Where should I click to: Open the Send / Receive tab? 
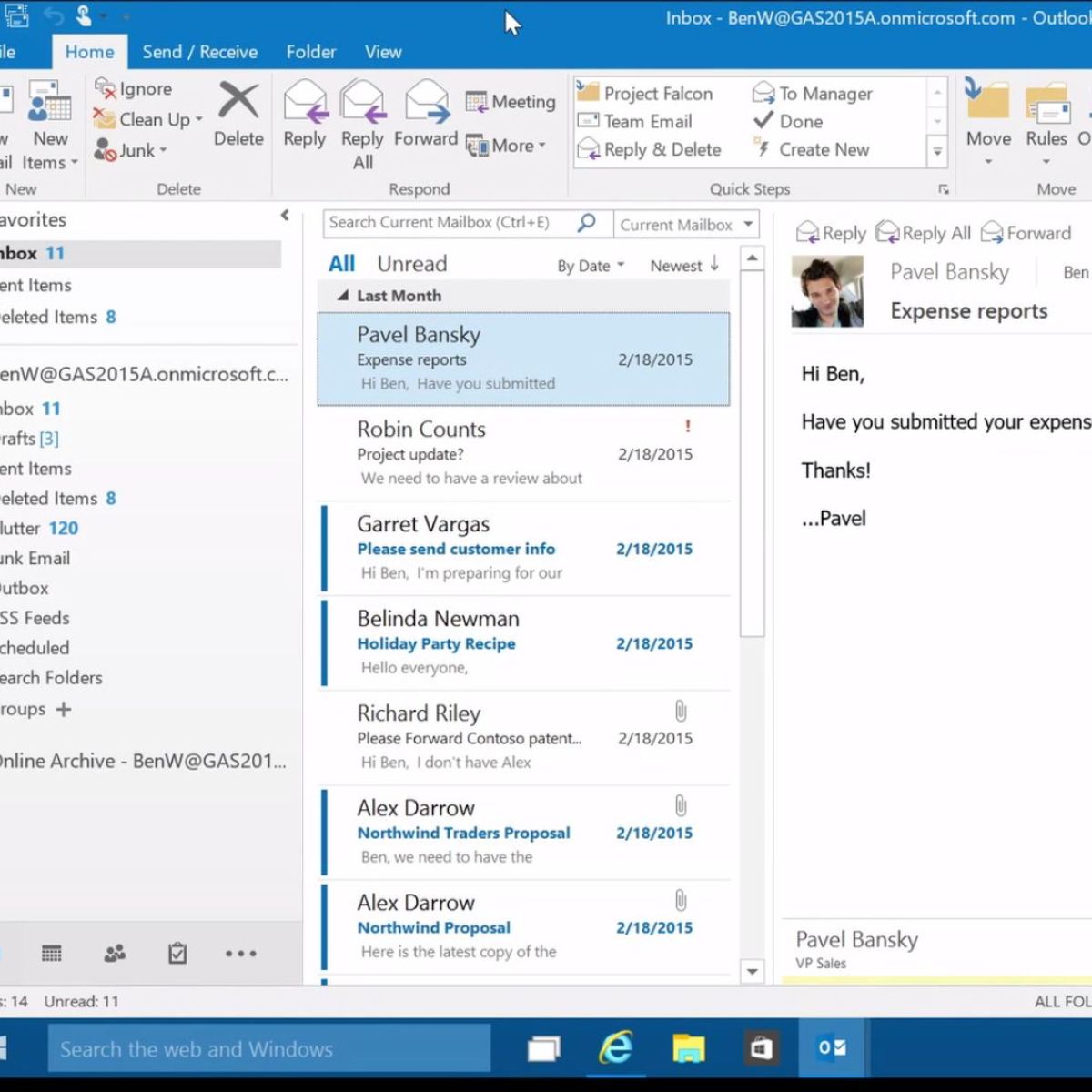(199, 52)
